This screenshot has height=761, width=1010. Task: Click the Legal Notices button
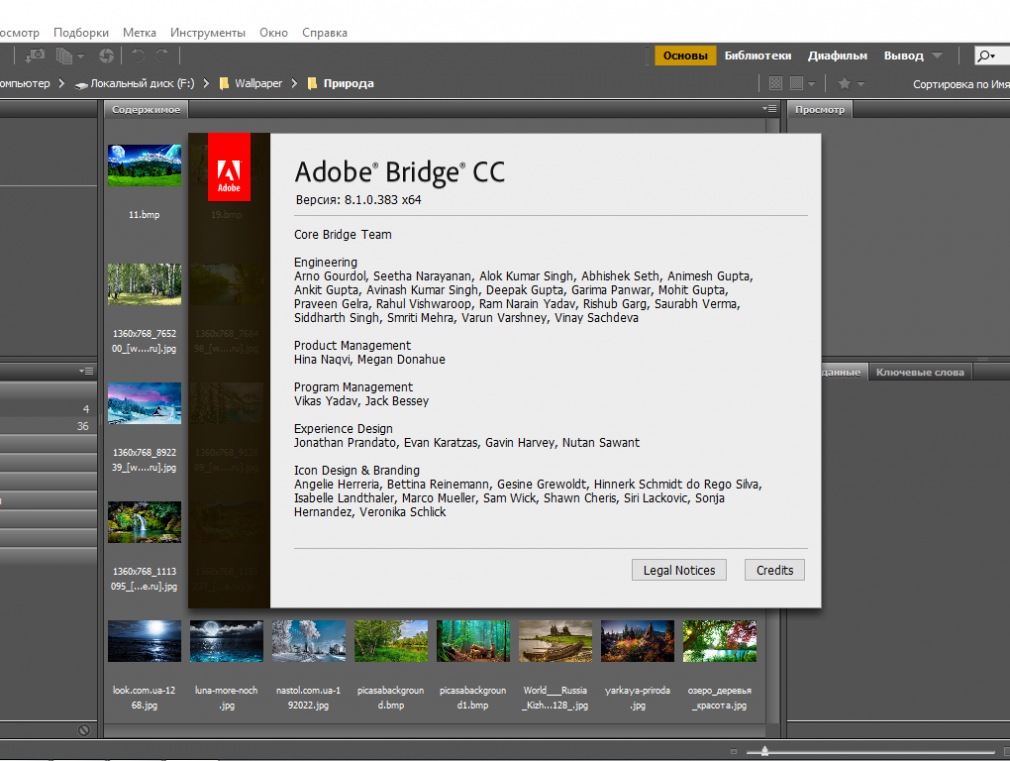[x=679, y=570]
